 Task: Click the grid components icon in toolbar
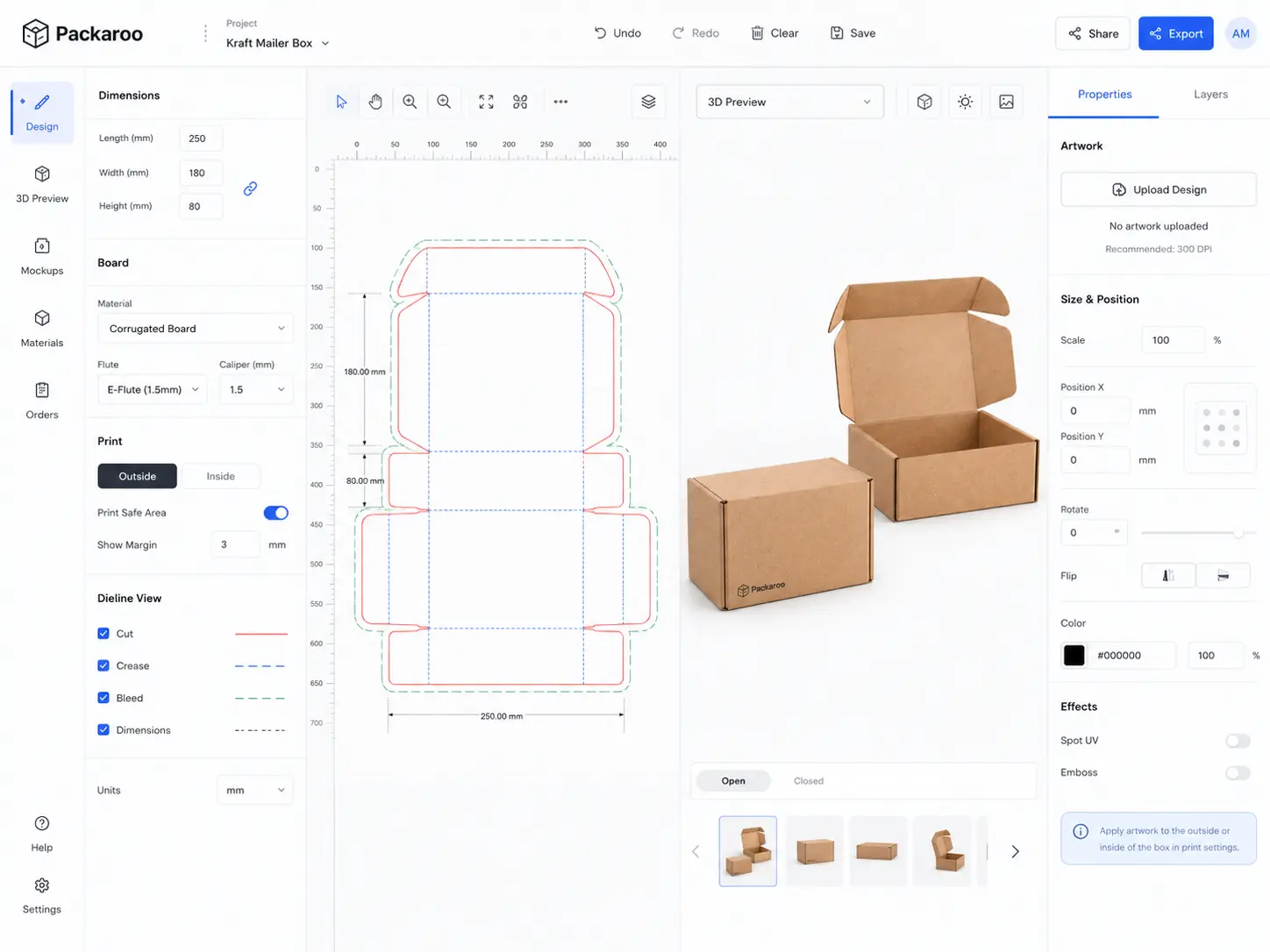[x=520, y=102]
